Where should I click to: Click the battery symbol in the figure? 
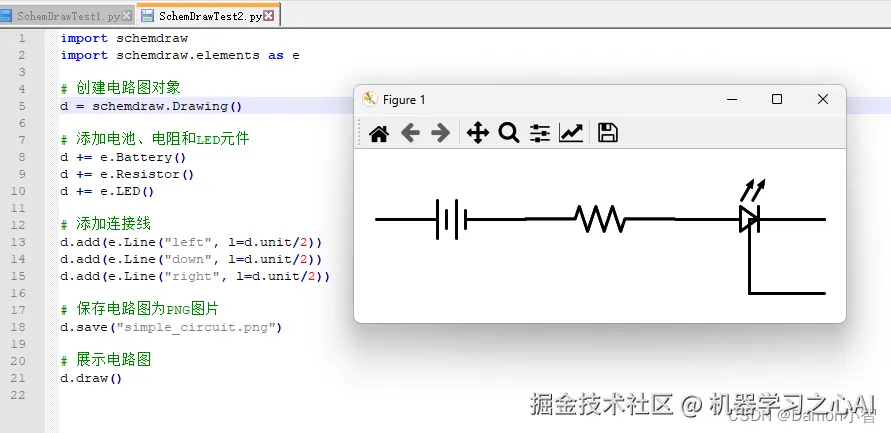click(451, 219)
